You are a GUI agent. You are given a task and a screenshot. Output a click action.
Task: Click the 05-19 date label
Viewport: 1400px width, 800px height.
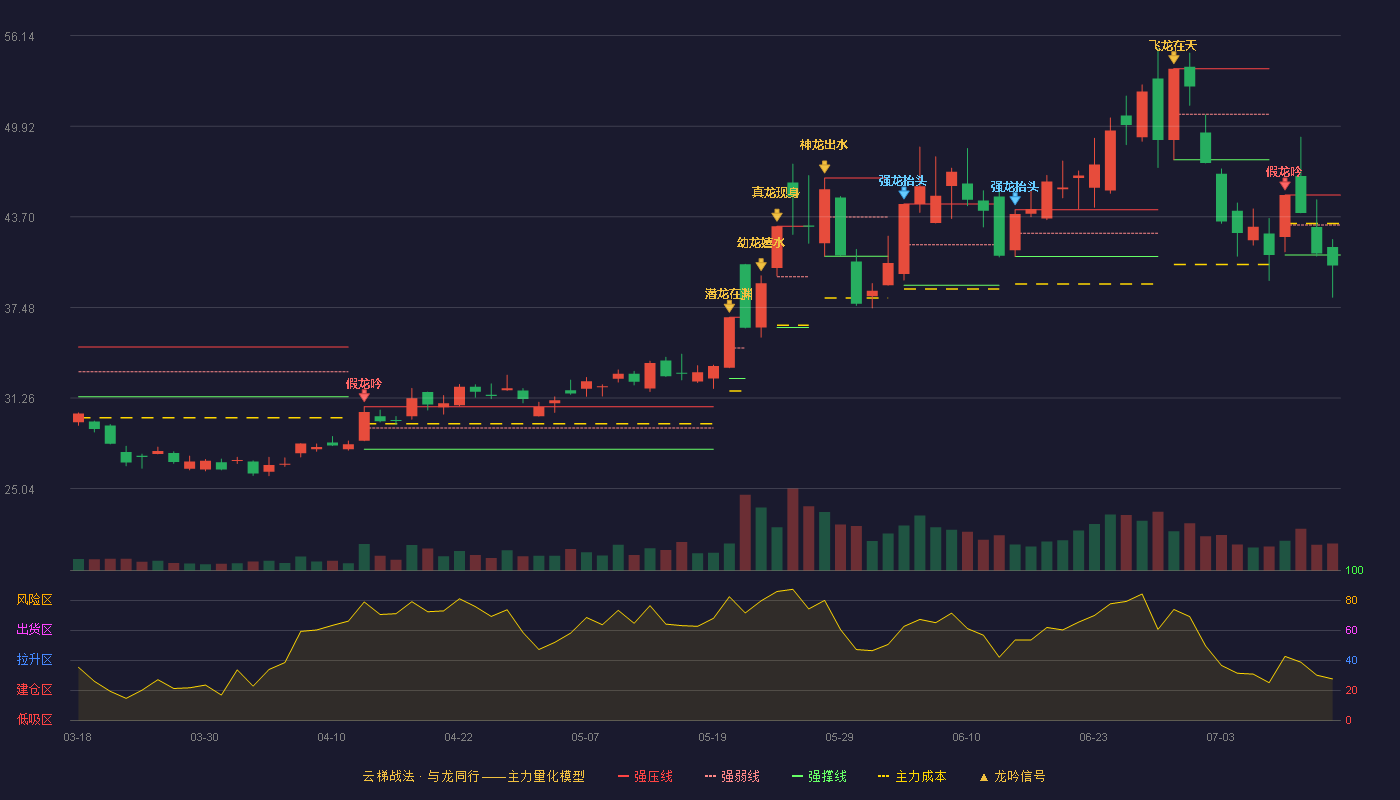(712, 737)
